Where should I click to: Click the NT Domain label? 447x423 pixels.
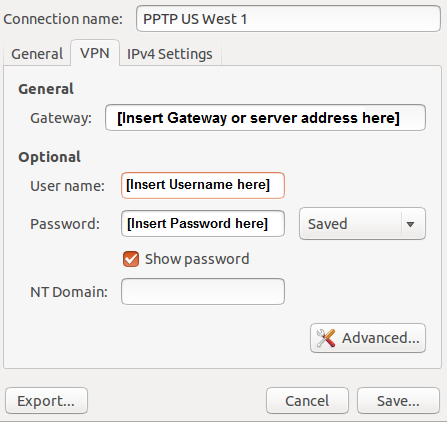[x=69, y=292]
